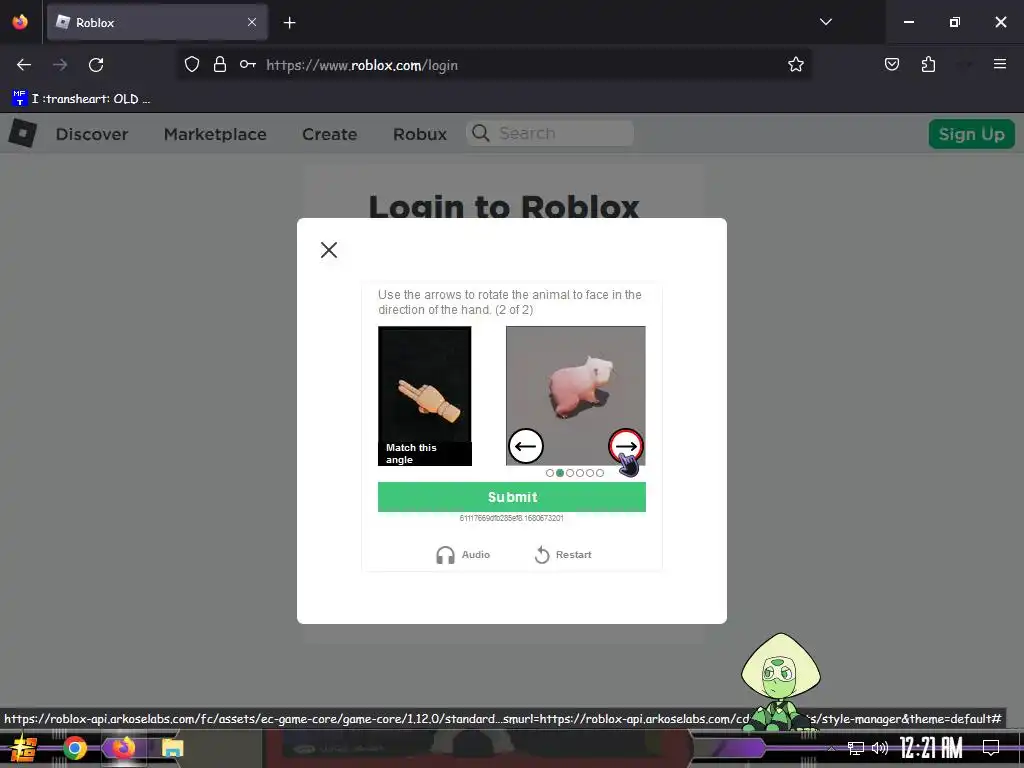Click the Sign Up button
The width and height of the screenshot is (1024, 768).
[971, 134]
